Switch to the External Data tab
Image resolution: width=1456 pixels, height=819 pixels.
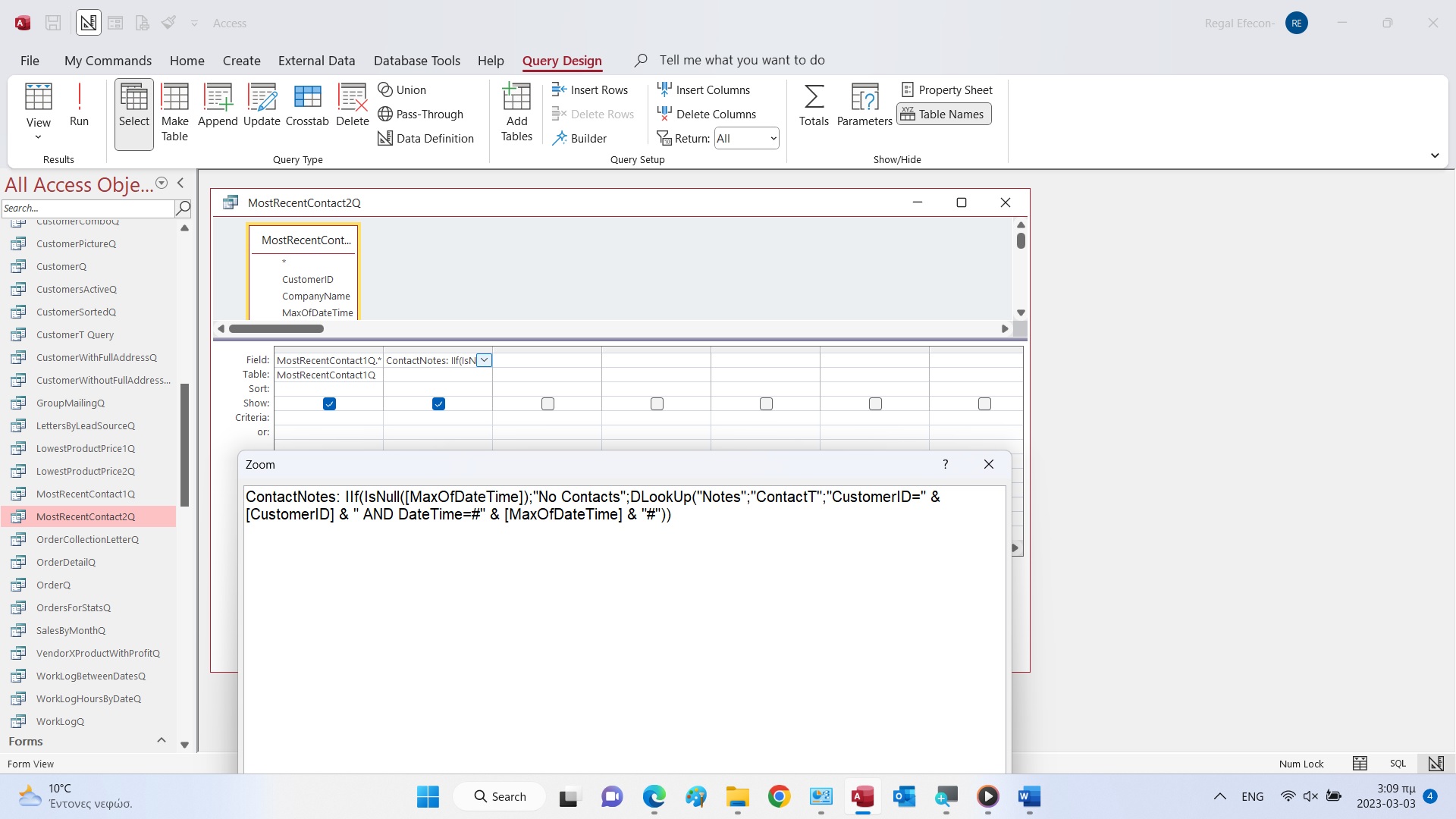point(316,61)
